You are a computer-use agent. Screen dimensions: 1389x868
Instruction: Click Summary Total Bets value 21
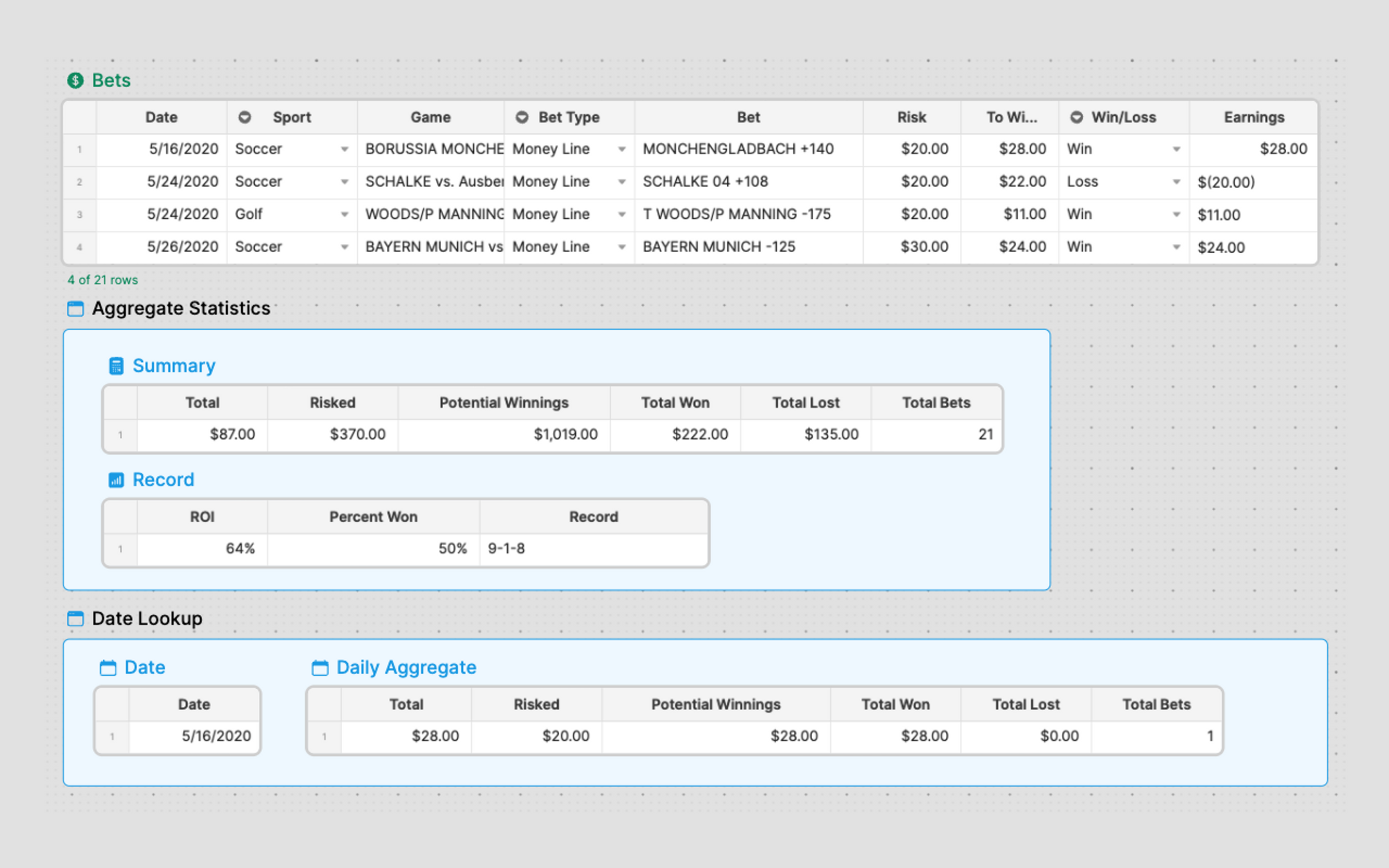pos(936,435)
